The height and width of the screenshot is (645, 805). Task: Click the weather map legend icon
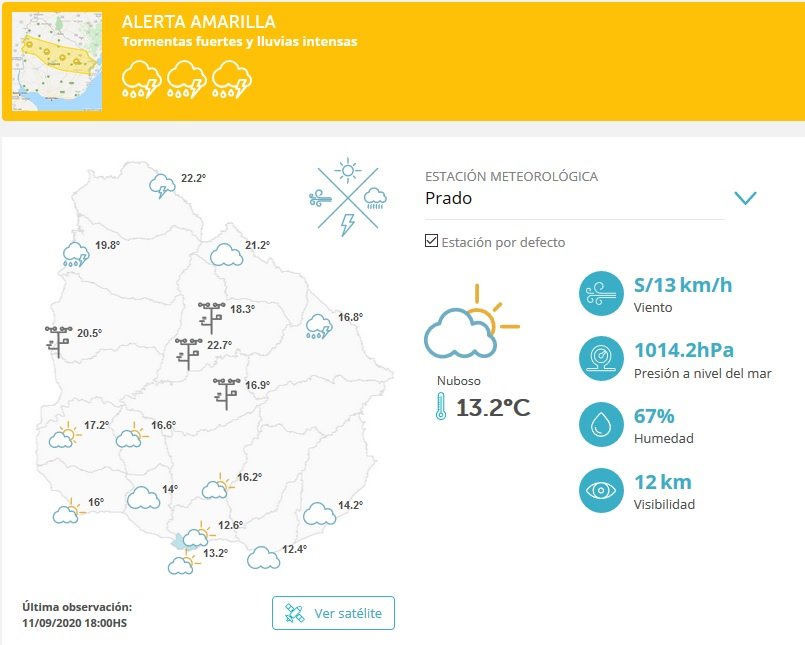[347, 197]
